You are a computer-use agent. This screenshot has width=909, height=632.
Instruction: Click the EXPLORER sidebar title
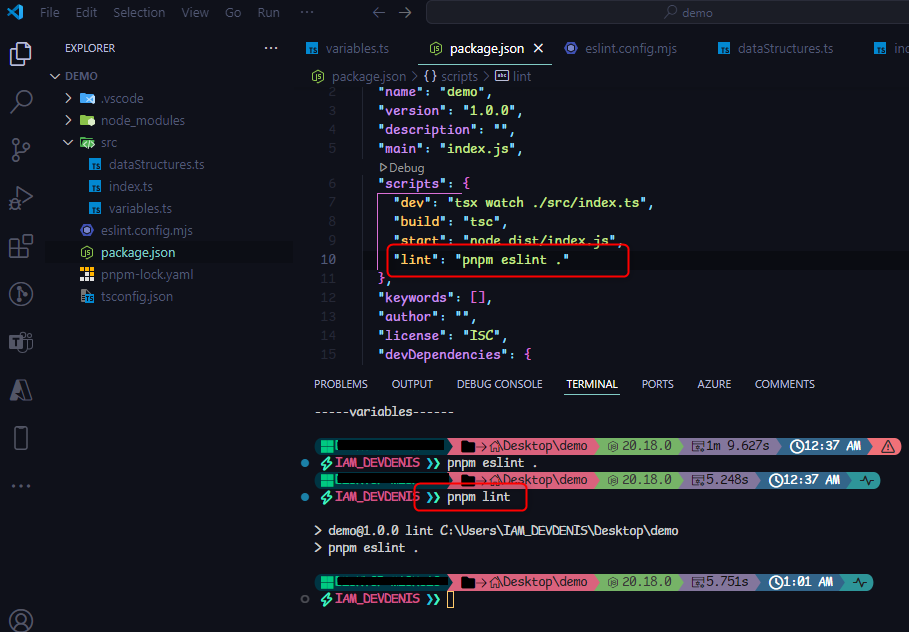90,48
